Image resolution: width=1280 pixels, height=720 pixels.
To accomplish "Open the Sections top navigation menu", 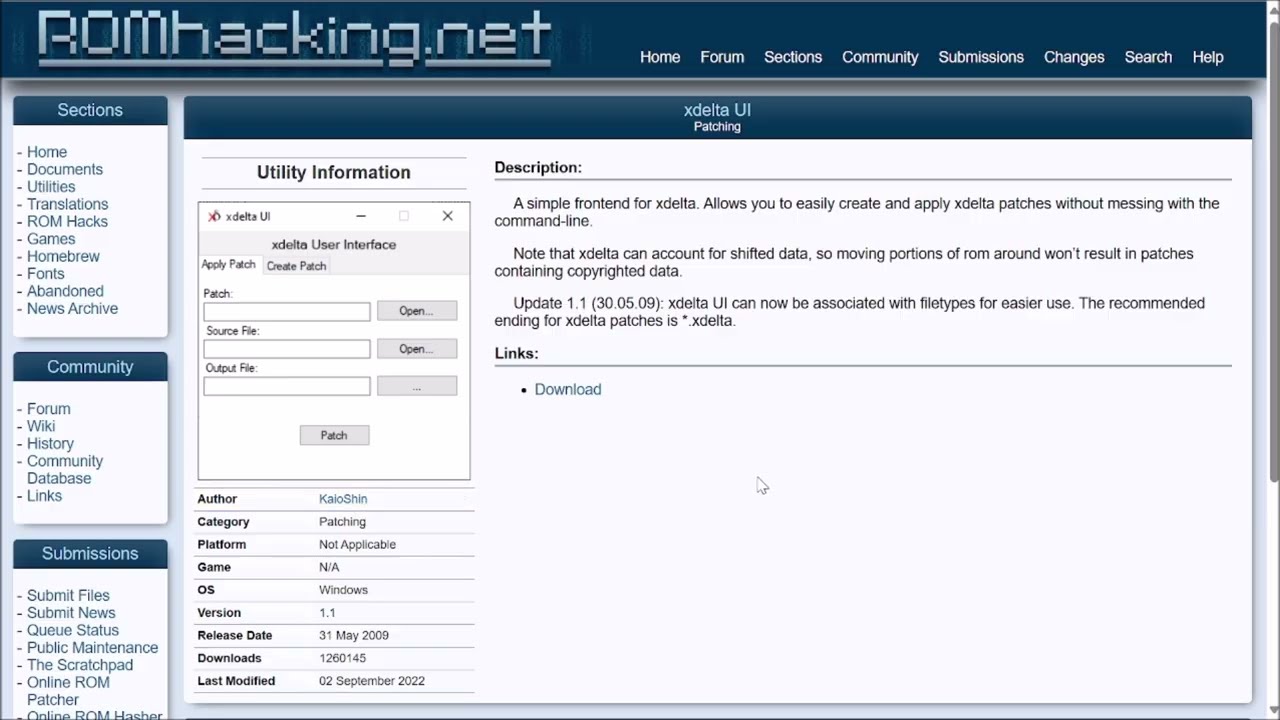I will click(x=793, y=57).
